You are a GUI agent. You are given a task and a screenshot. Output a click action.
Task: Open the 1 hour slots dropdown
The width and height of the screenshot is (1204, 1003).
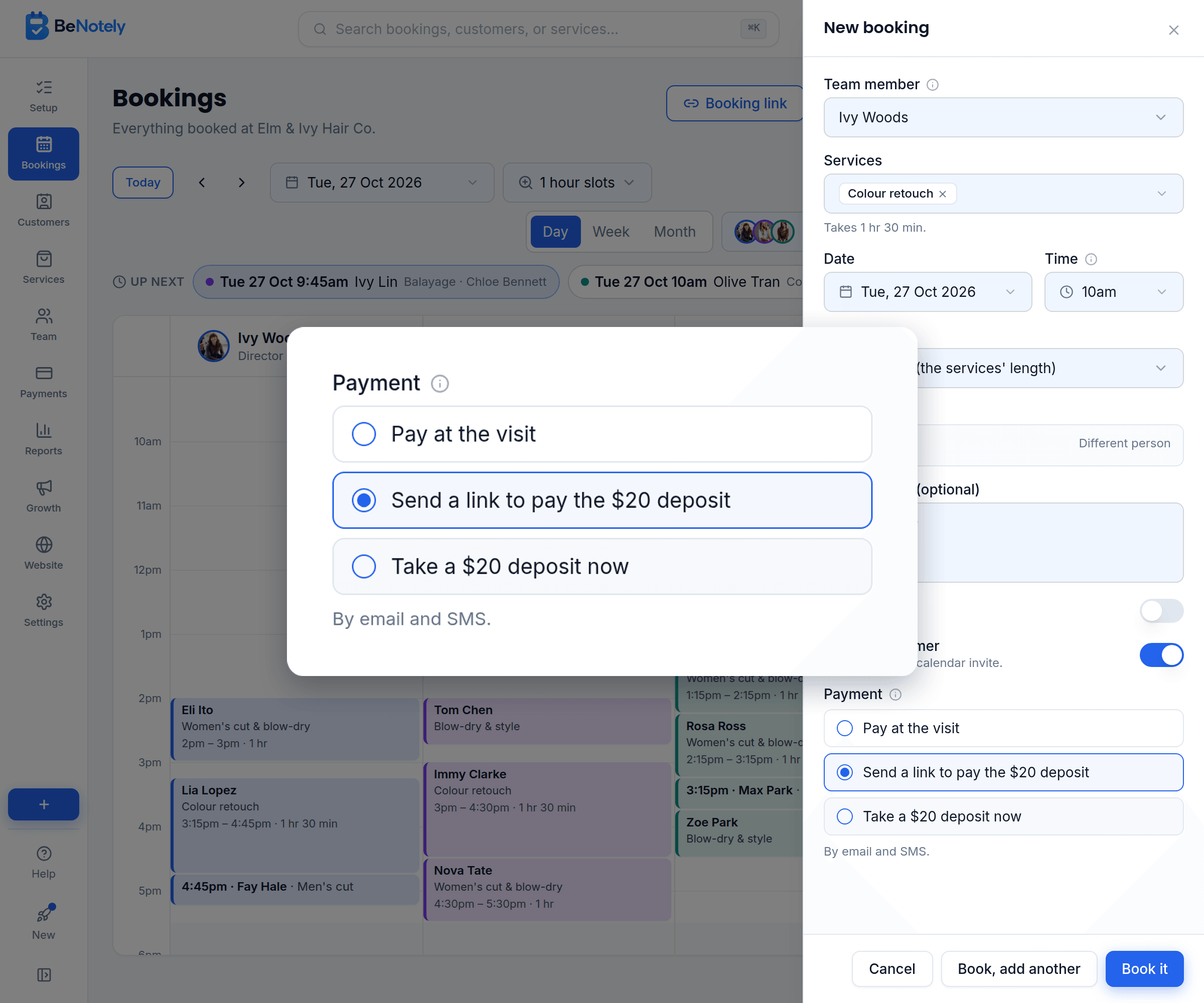pyautogui.click(x=577, y=182)
